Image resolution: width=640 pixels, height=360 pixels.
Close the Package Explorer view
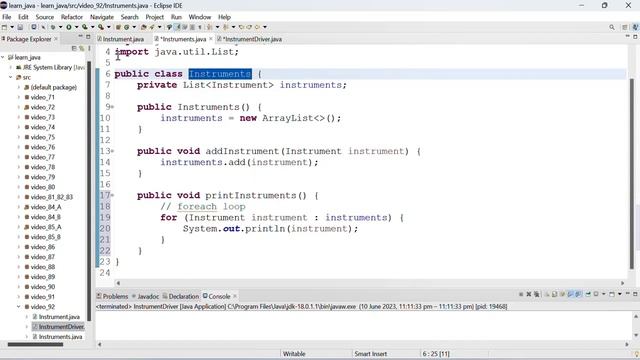click(56, 39)
